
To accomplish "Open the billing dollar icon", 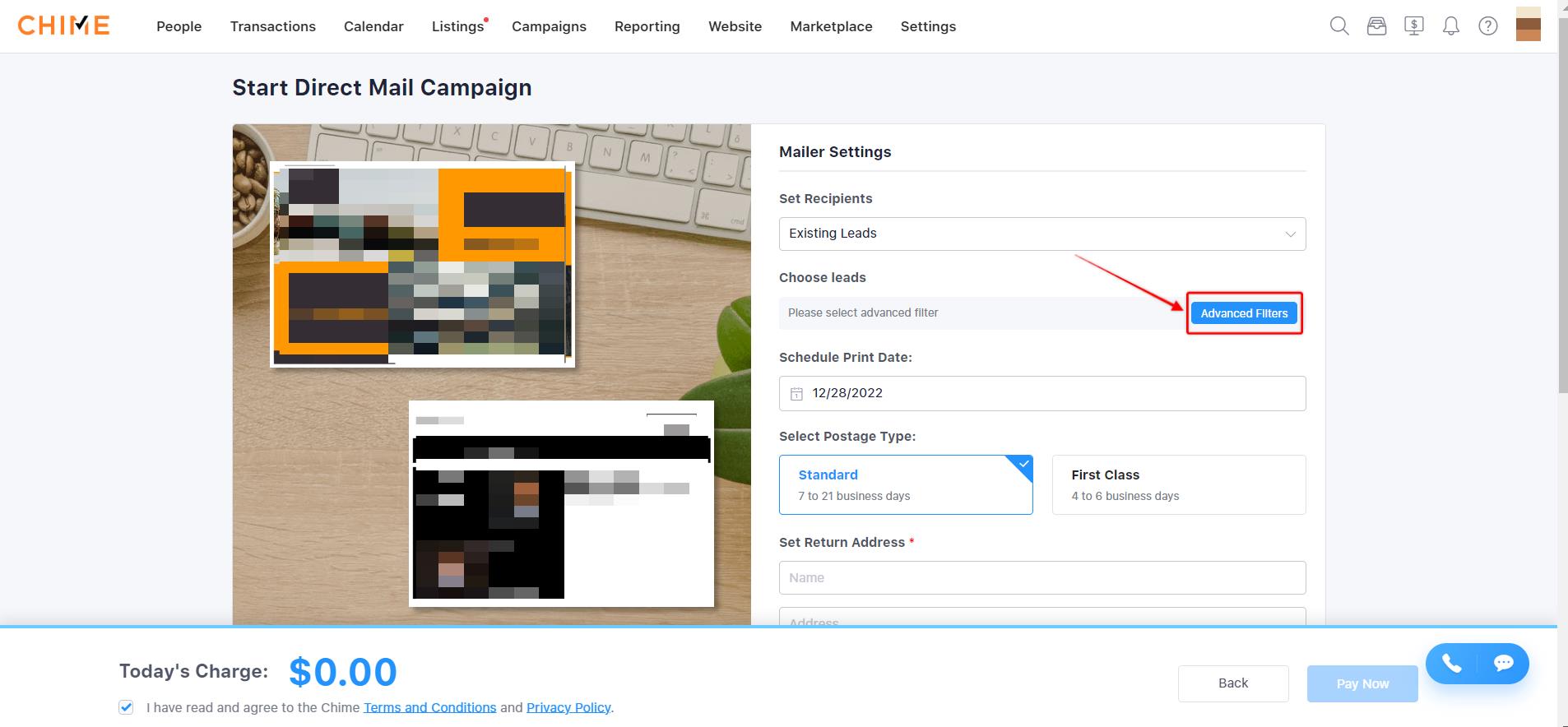I will click(x=1414, y=26).
